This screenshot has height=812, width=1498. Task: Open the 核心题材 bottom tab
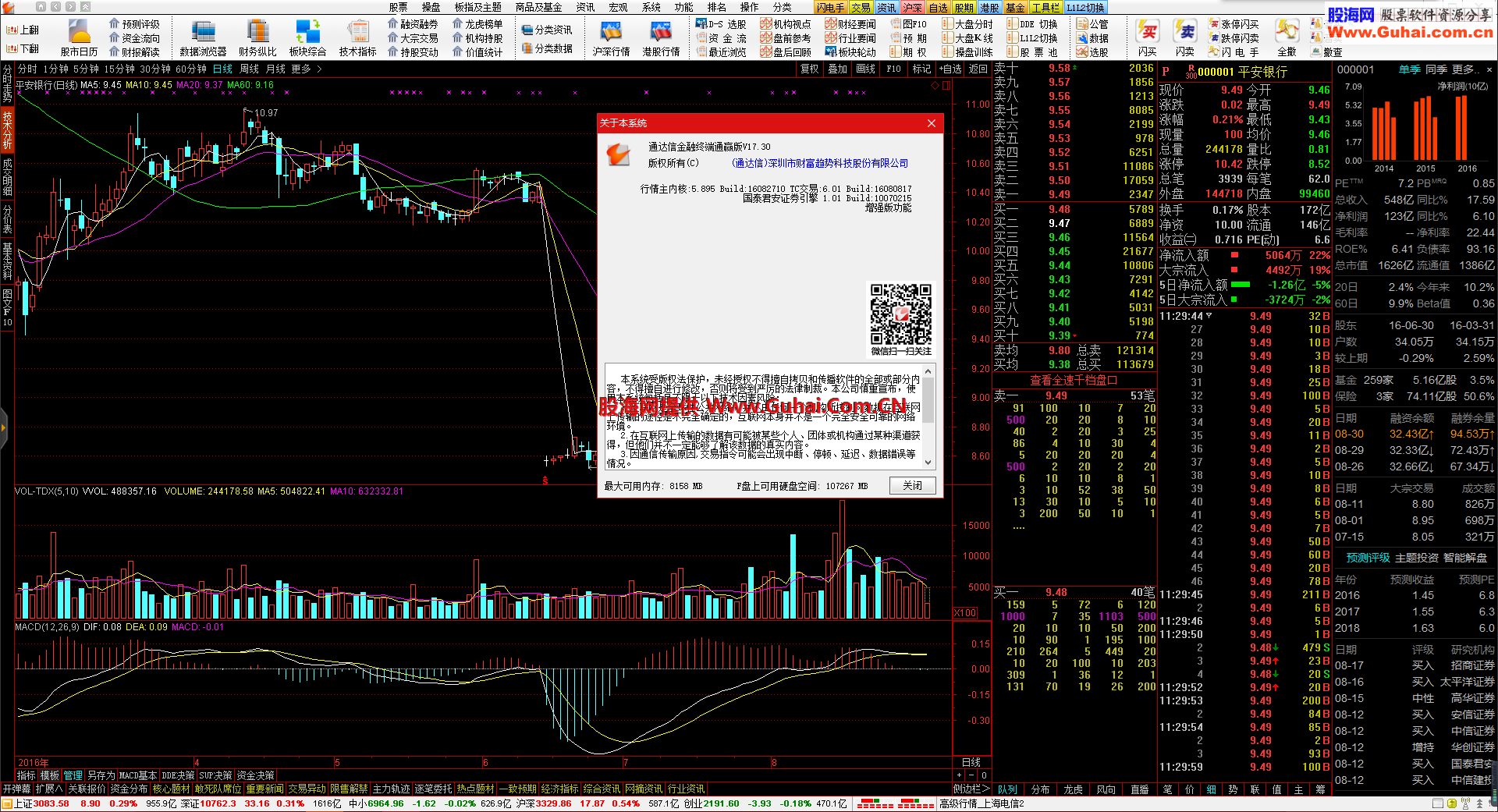coord(171,789)
